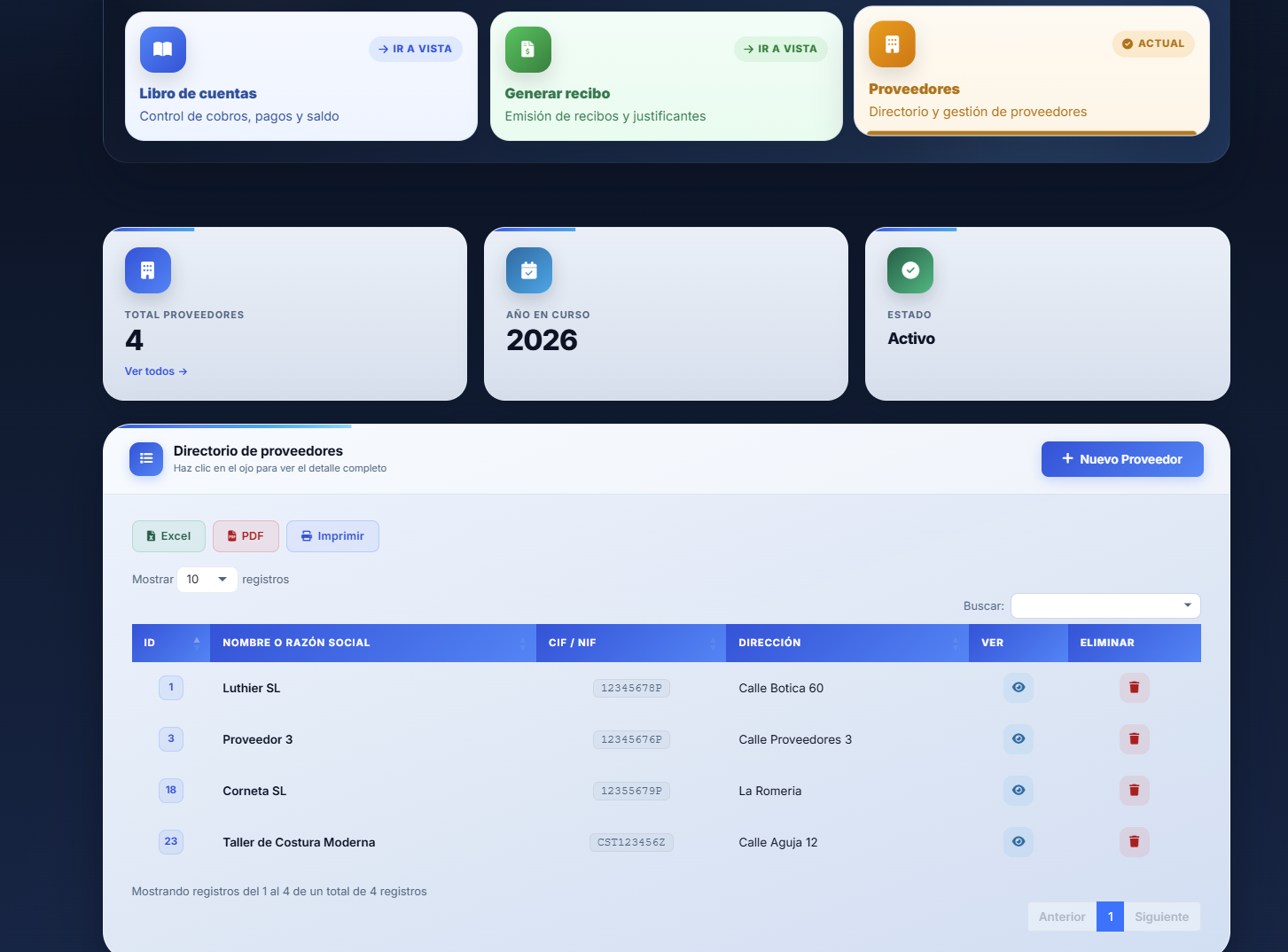Click the Estado check-circle icon

pos(910,270)
